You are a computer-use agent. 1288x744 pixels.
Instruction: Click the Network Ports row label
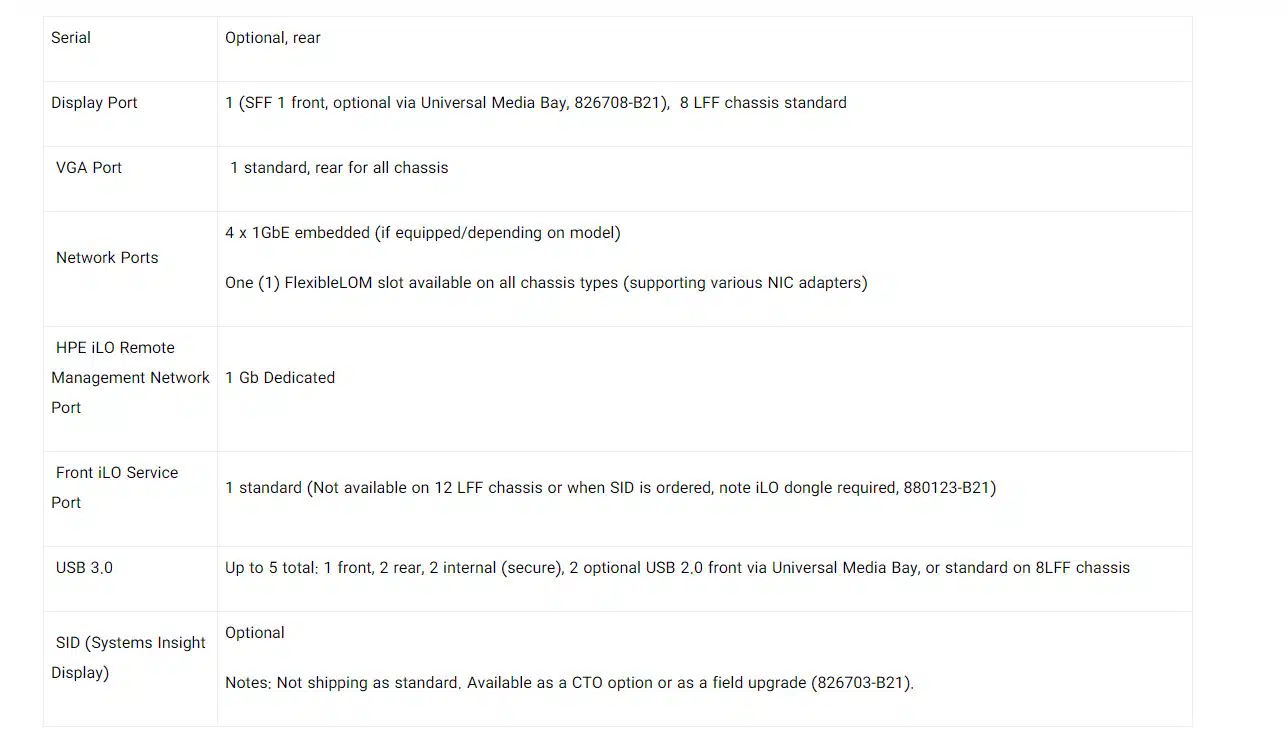tap(107, 258)
